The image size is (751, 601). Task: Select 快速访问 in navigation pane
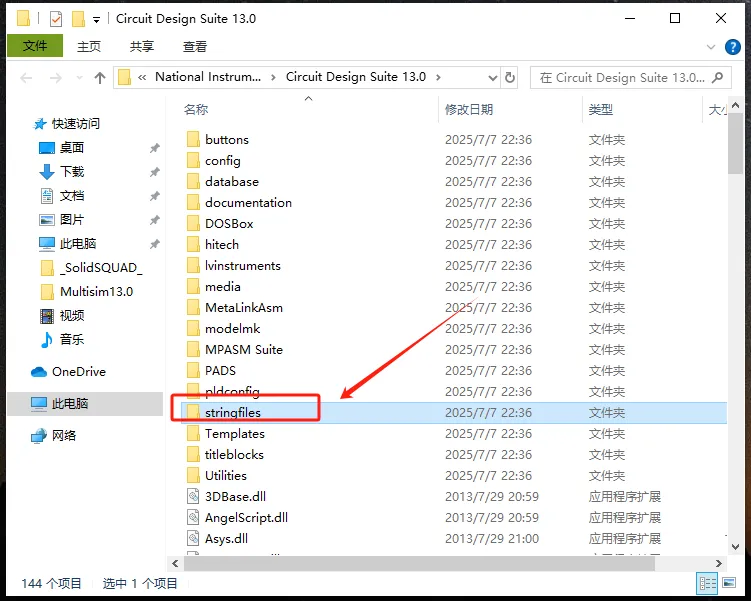pyautogui.click(x=67, y=124)
